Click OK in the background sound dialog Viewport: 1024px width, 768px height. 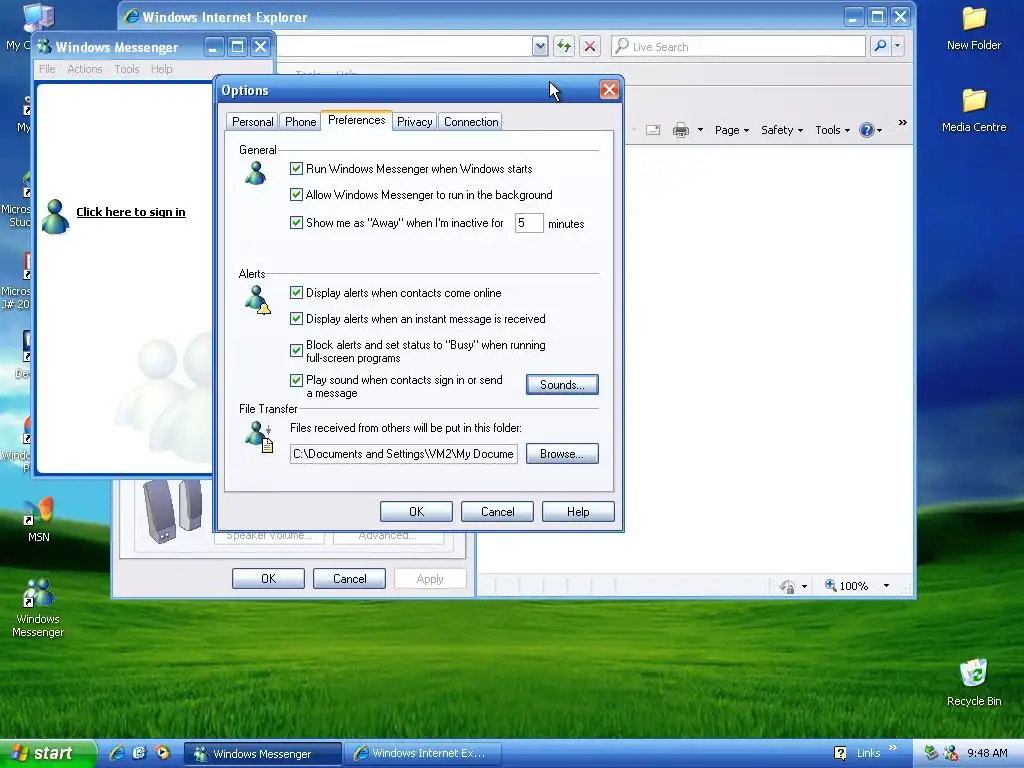(x=268, y=579)
